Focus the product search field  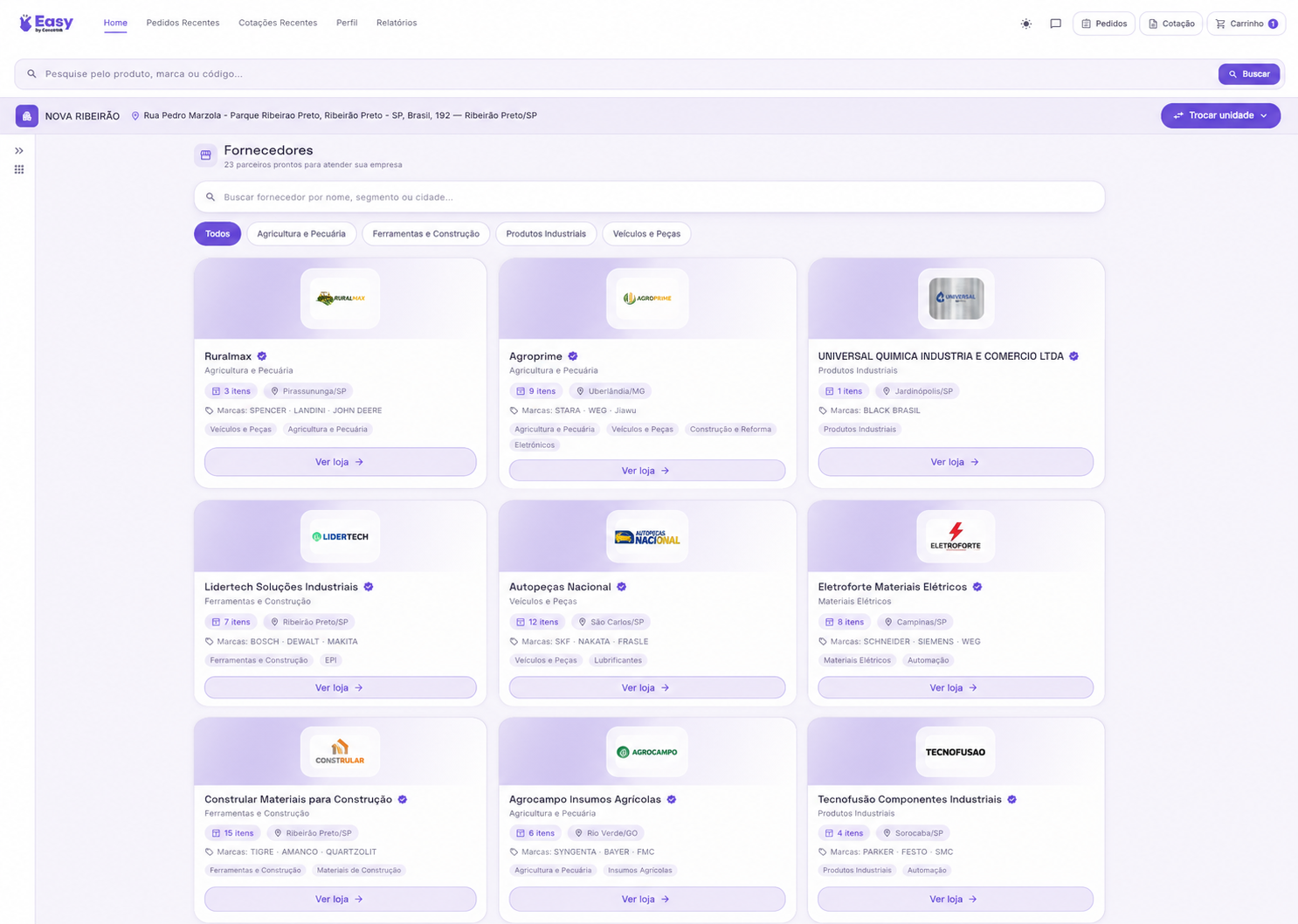616,74
